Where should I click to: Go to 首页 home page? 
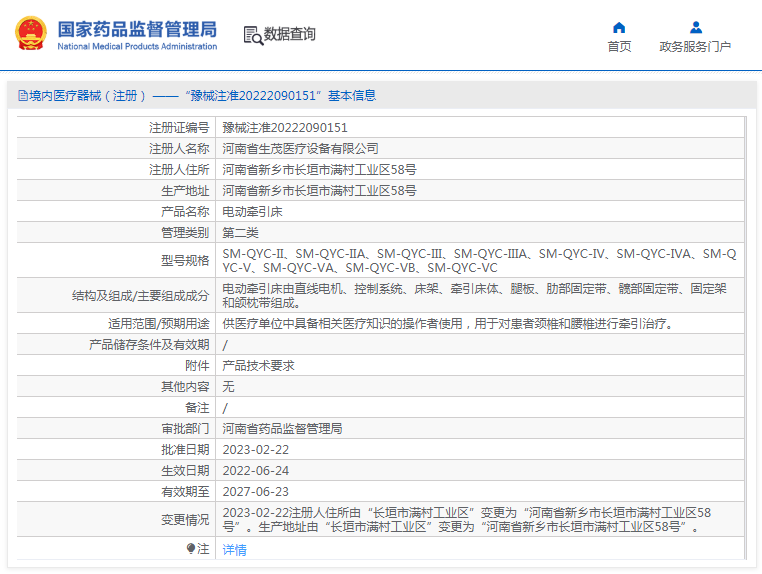619,47
